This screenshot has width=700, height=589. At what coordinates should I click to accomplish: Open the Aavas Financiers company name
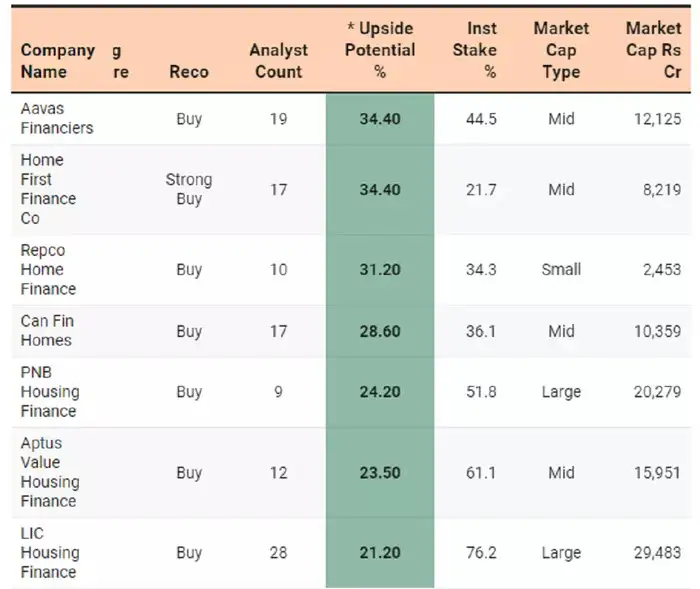(x=57, y=119)
